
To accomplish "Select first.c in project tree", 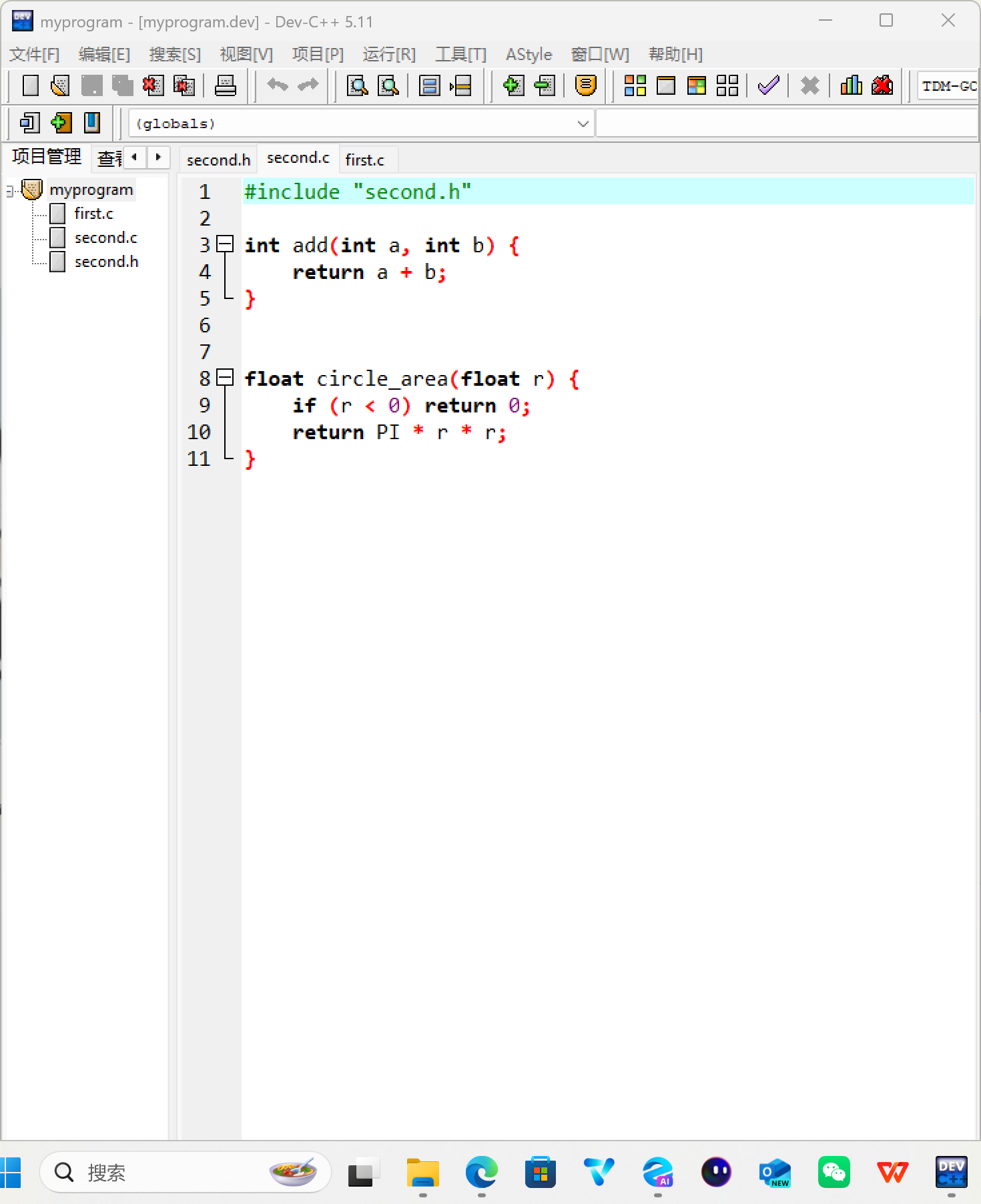I will tap(93, 214).
